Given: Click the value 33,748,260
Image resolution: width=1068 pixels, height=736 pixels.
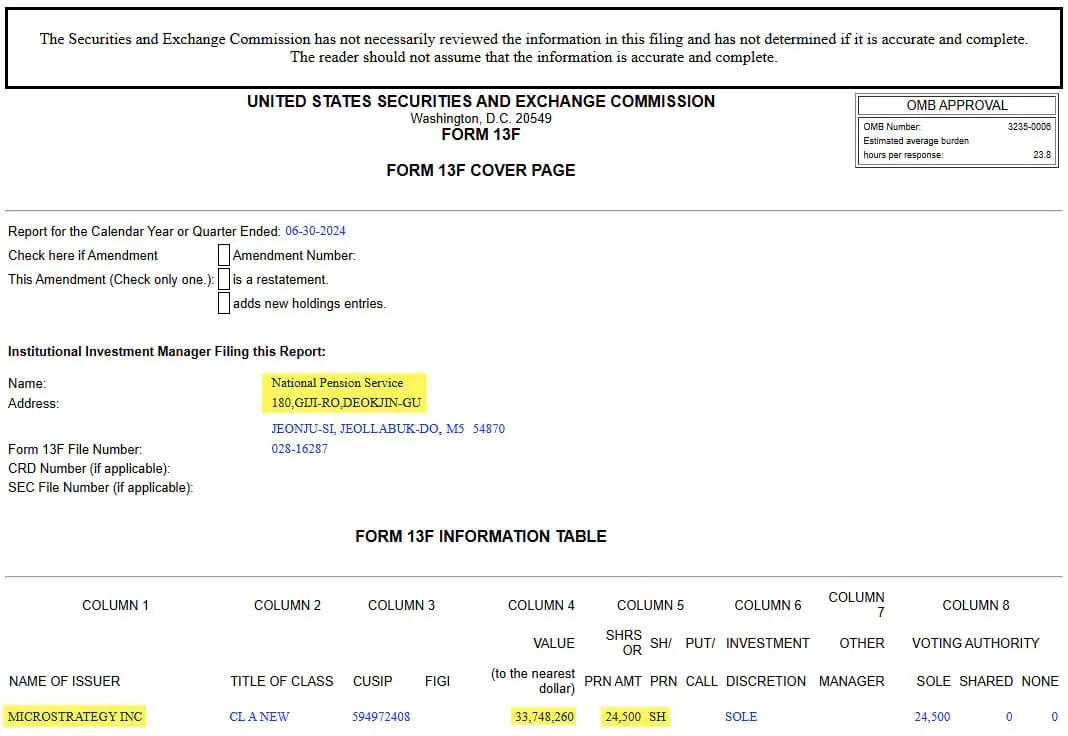Looking at the screenshot, I should [544, 716].
